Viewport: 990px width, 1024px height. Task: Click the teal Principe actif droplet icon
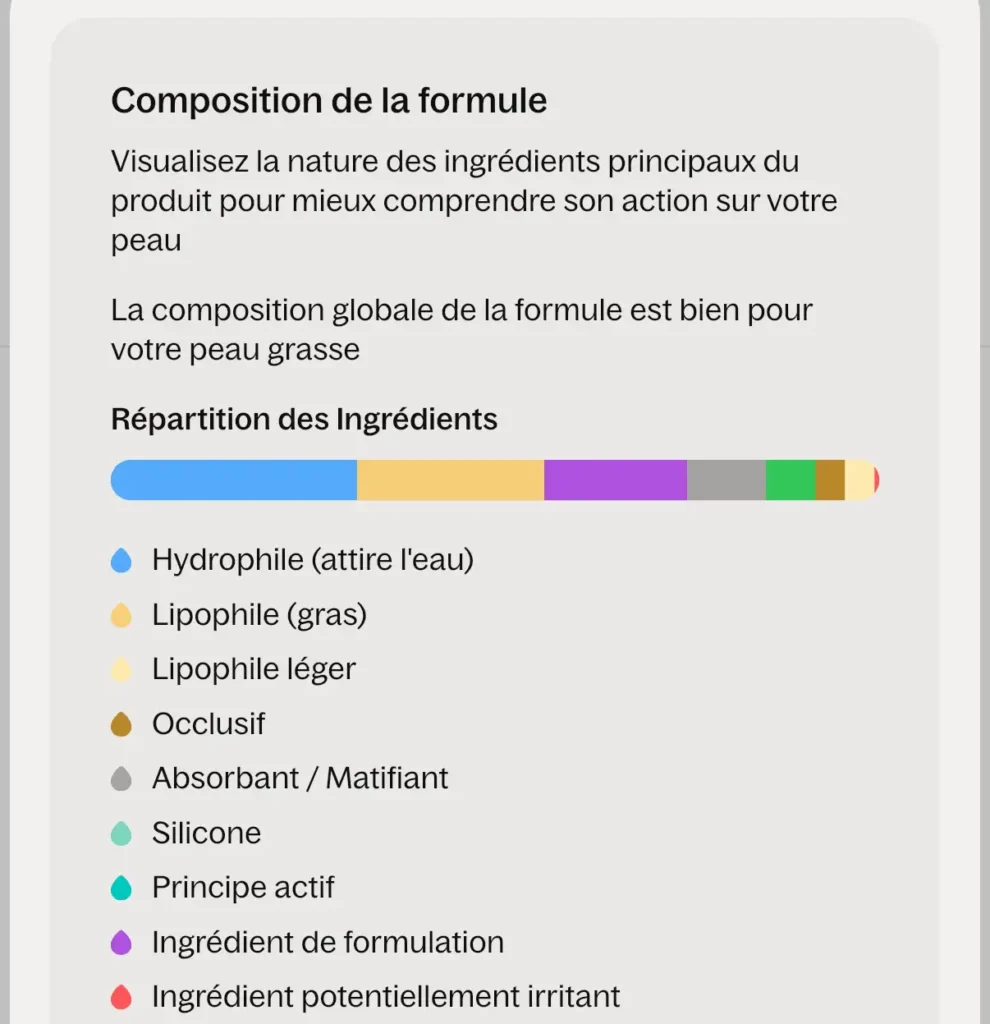(x=121, y=888)
